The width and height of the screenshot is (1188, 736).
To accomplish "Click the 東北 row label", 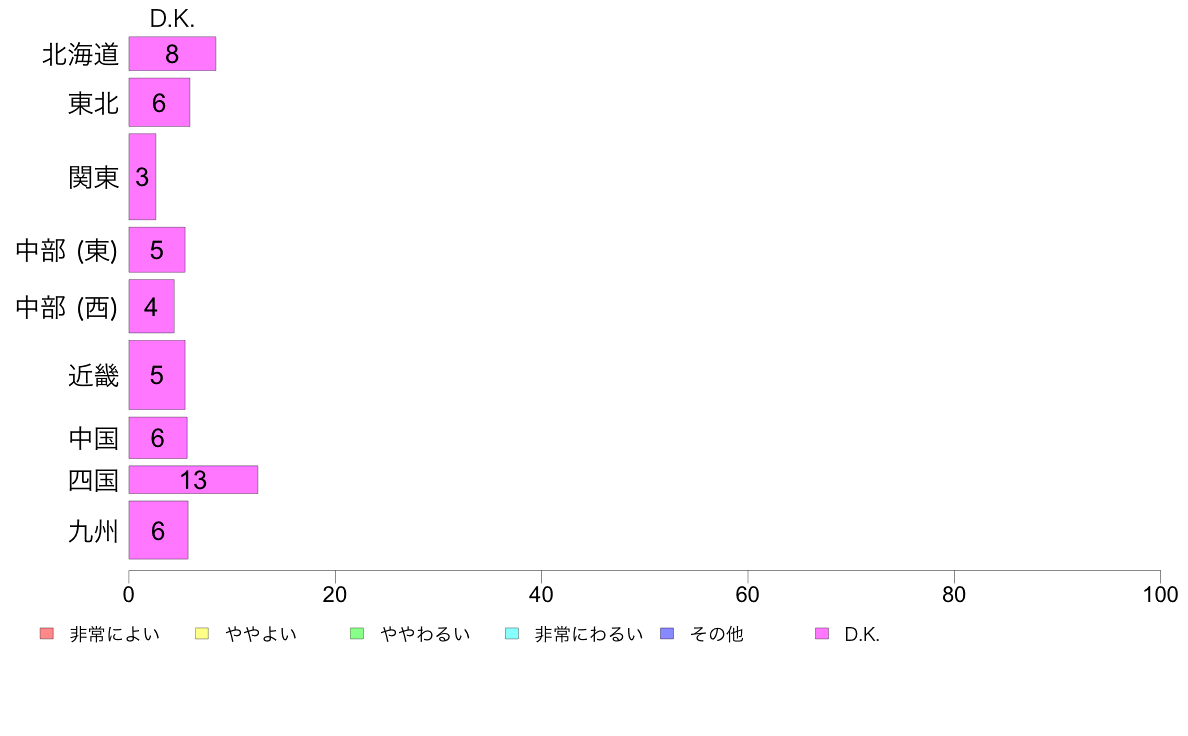I will (x=93, y=103).
